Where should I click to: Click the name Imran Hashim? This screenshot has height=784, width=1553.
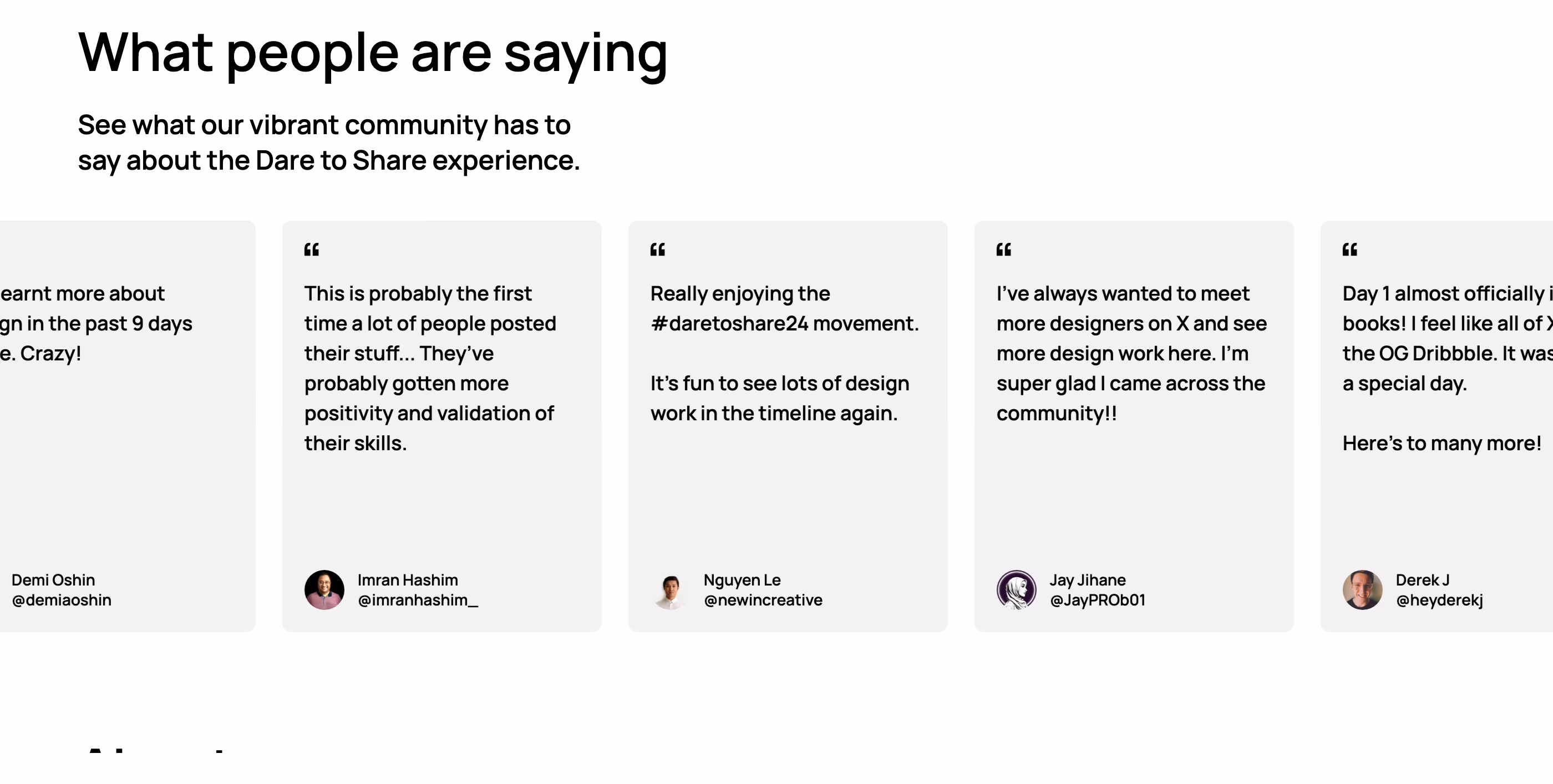[408, 580]
